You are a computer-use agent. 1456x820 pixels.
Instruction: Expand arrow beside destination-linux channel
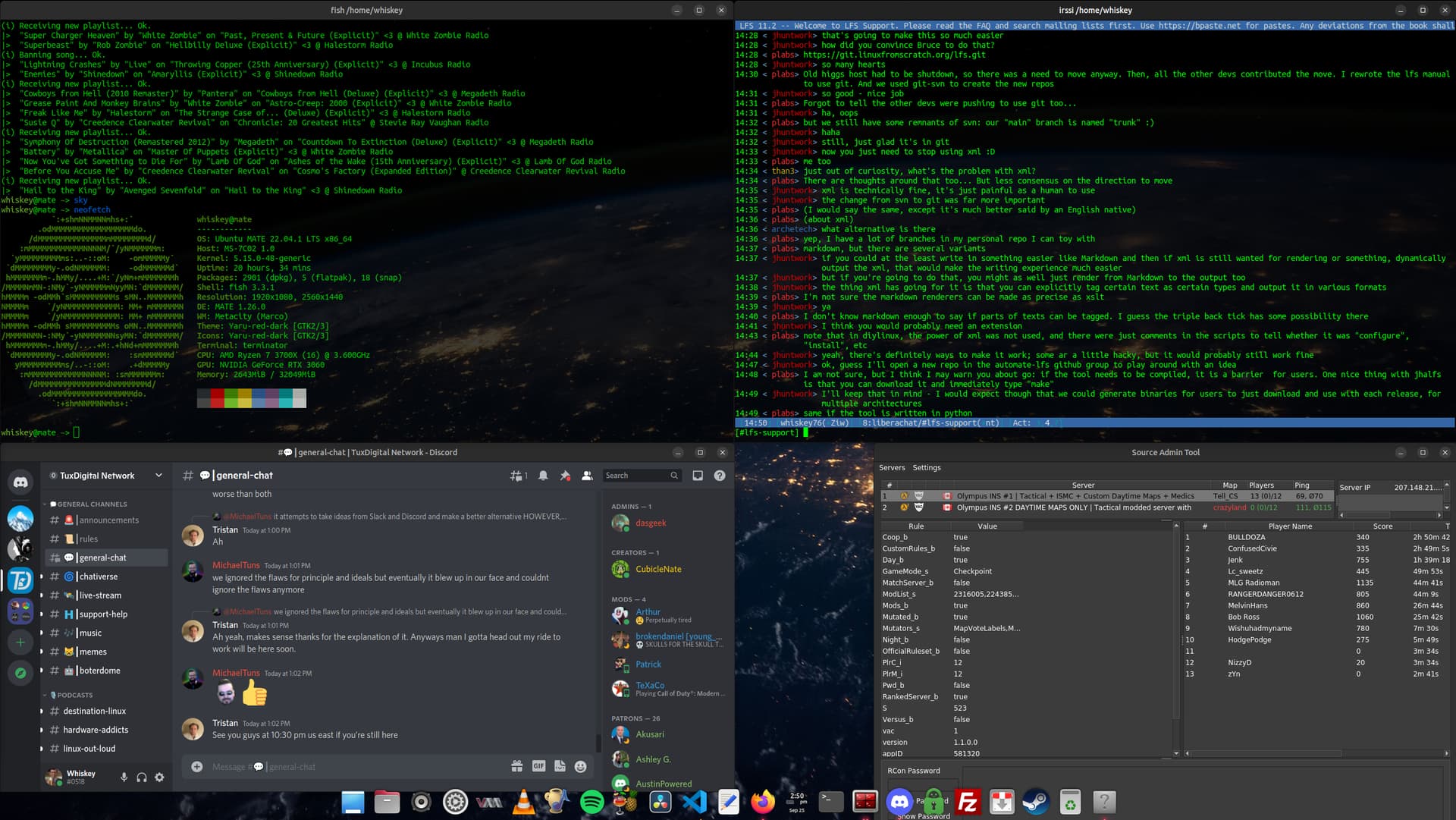coord(42,711)
